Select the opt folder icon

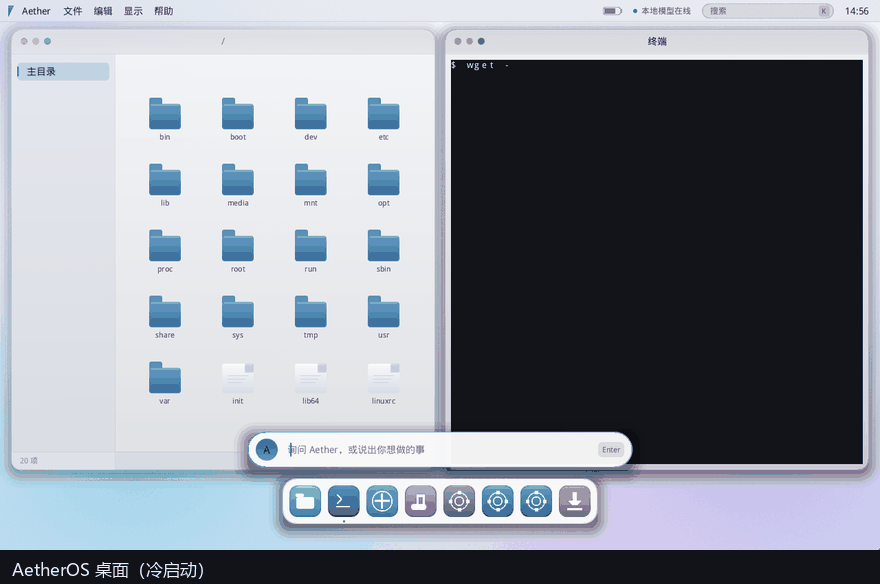pos(383,180)
